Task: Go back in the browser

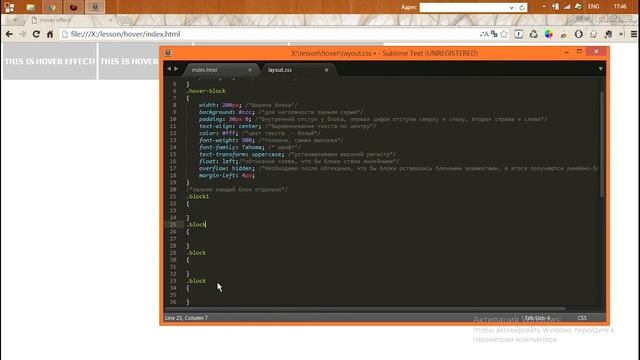Action: pos(9,34)
